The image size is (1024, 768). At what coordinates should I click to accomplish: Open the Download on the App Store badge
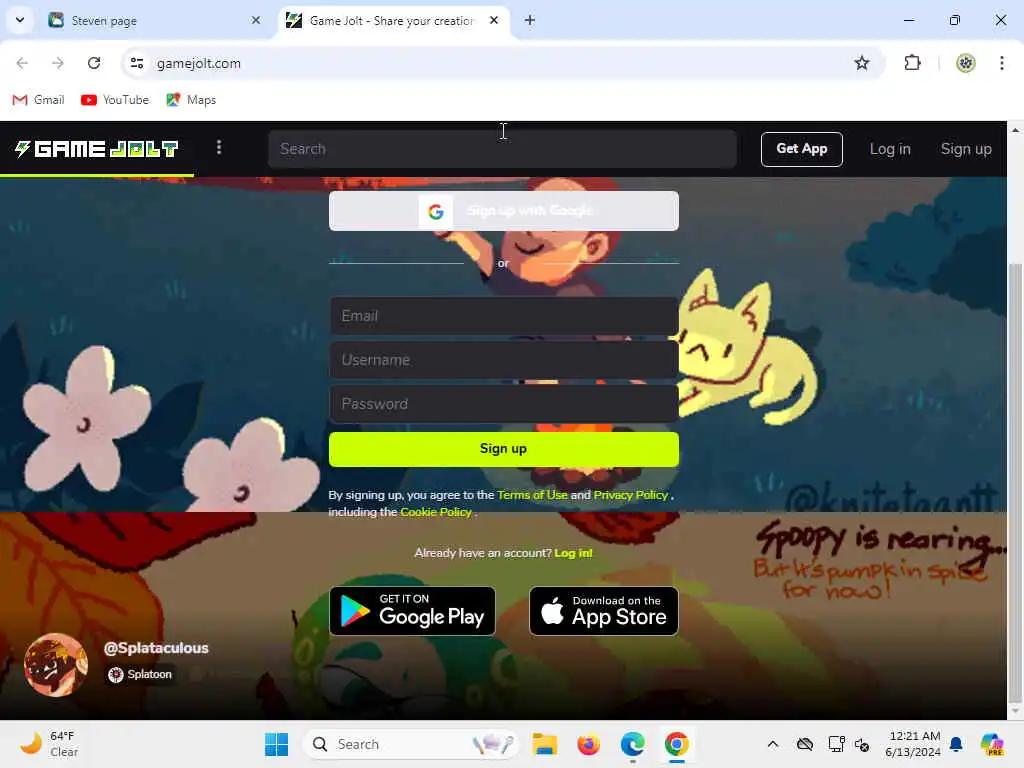point(603,611)
